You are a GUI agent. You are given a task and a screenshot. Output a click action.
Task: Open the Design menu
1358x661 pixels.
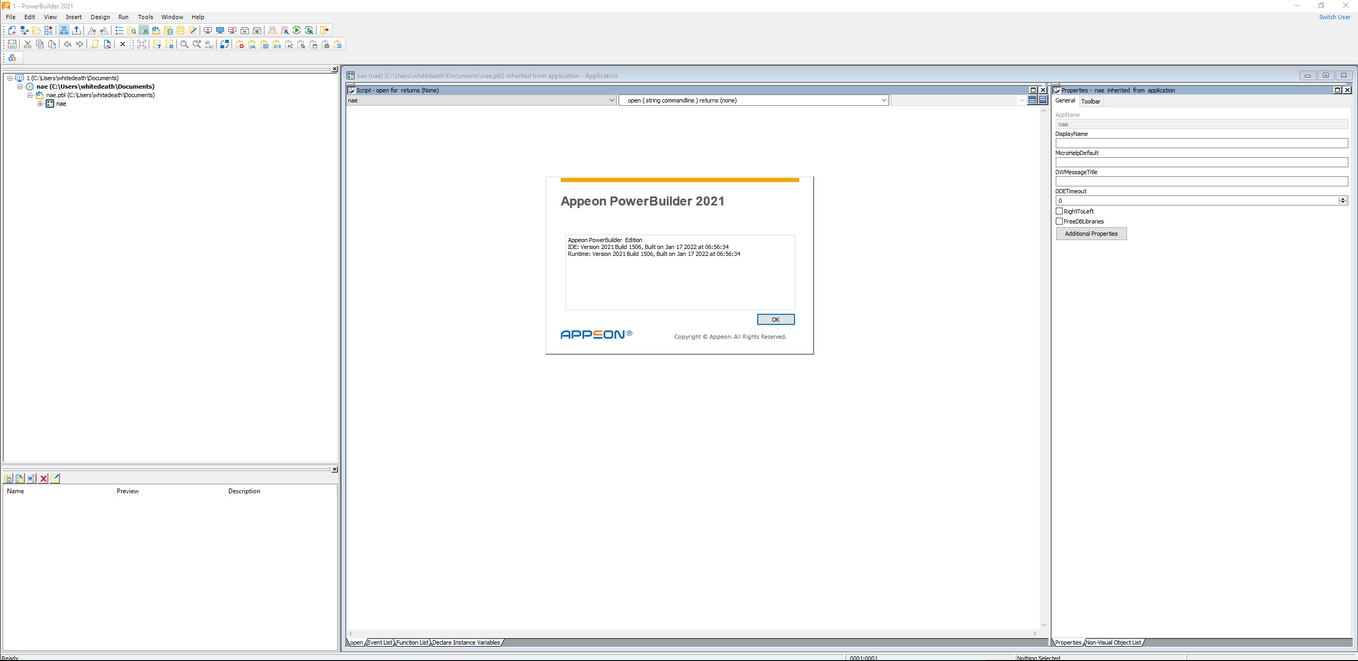pyautogui.click(x=100, y=17)
